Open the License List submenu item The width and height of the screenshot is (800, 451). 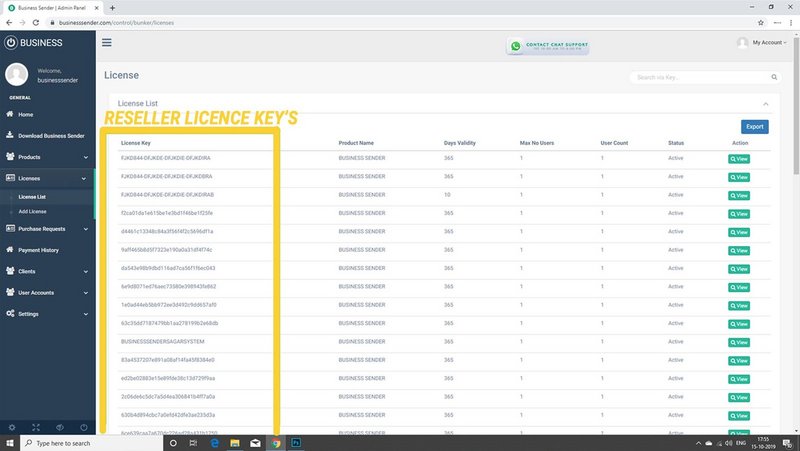(32, 196)
